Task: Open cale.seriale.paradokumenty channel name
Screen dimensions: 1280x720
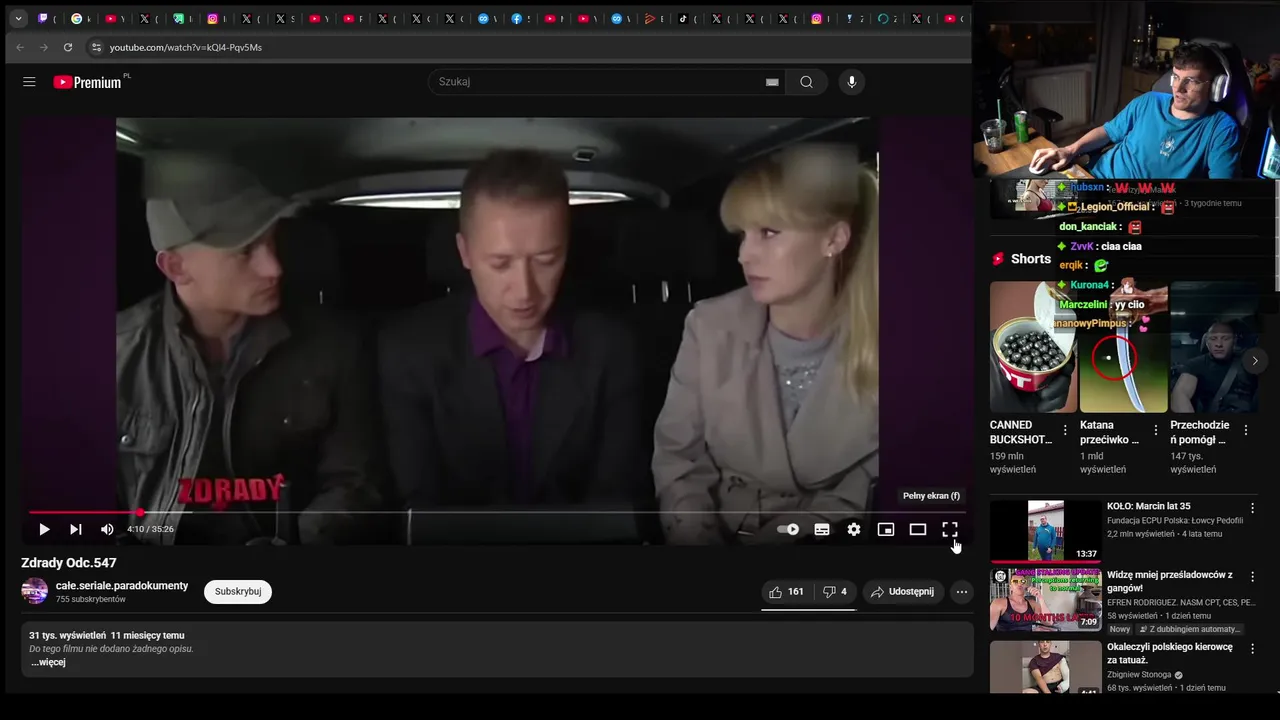Action: click(122, 586)
